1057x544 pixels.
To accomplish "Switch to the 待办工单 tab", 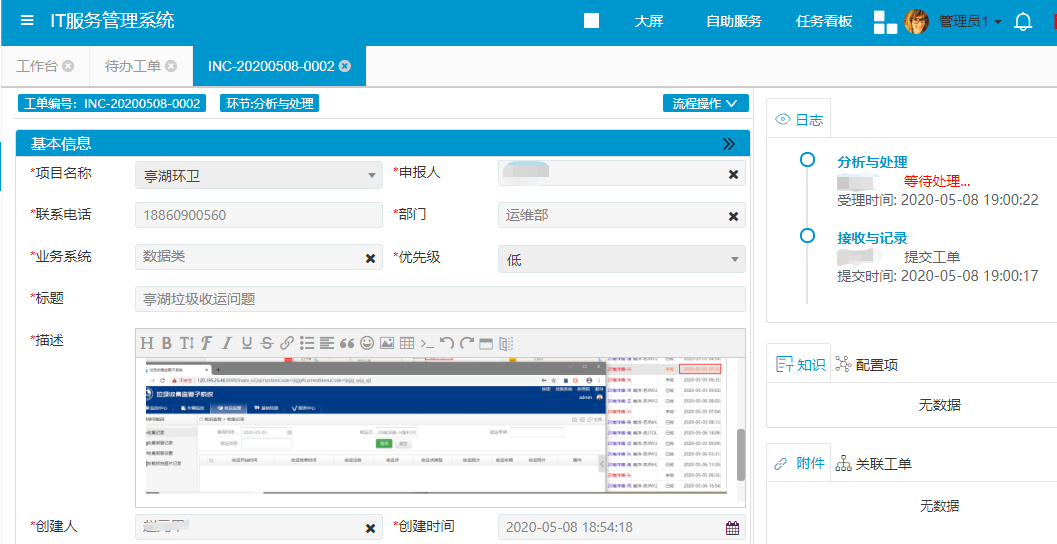I will coord(134,66).
